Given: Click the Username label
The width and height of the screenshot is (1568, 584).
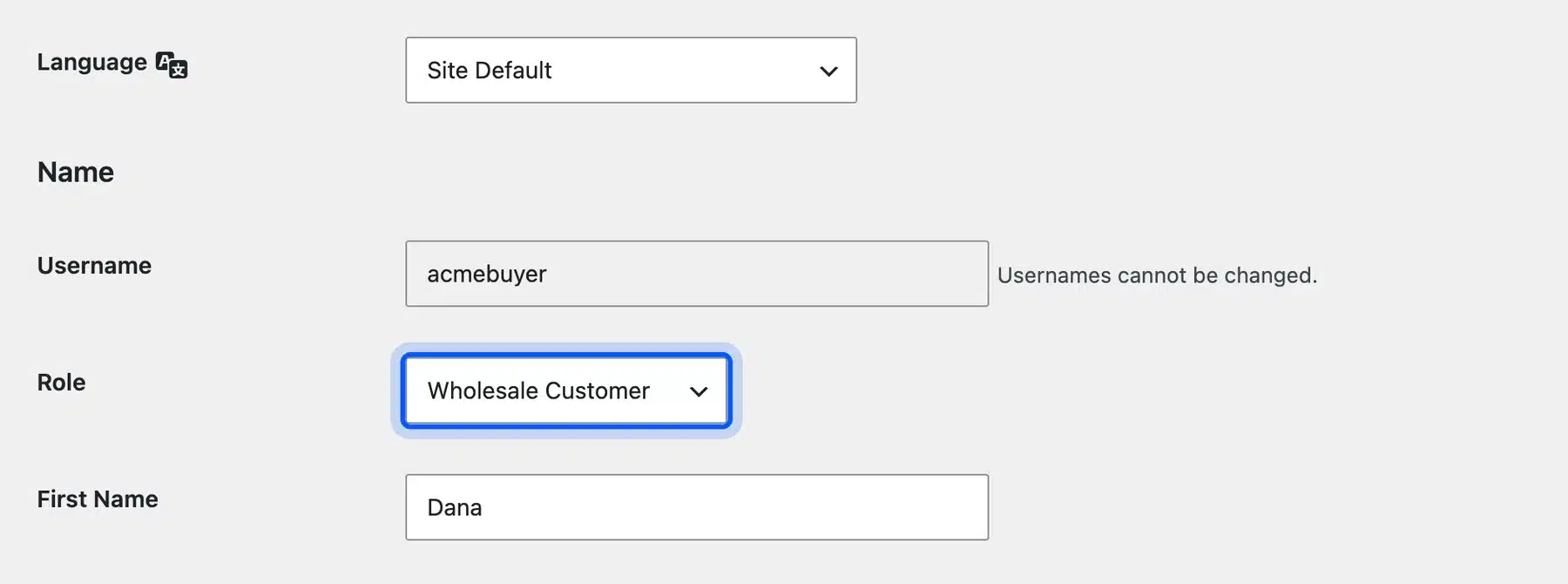Looking at the screenshot, I should [94, 266].
